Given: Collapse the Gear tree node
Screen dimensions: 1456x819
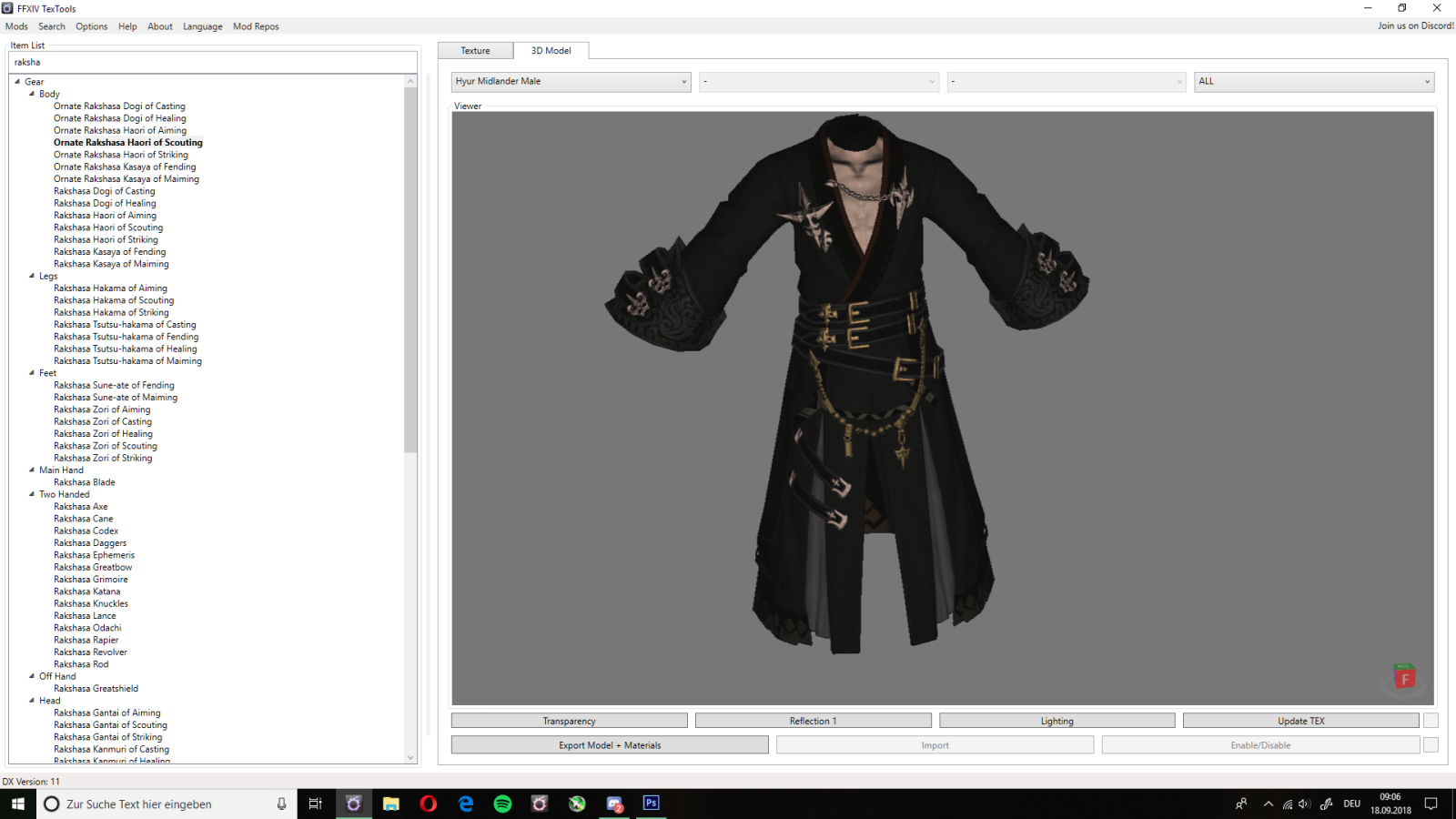Looking at the screenshot, I should 17,81.
